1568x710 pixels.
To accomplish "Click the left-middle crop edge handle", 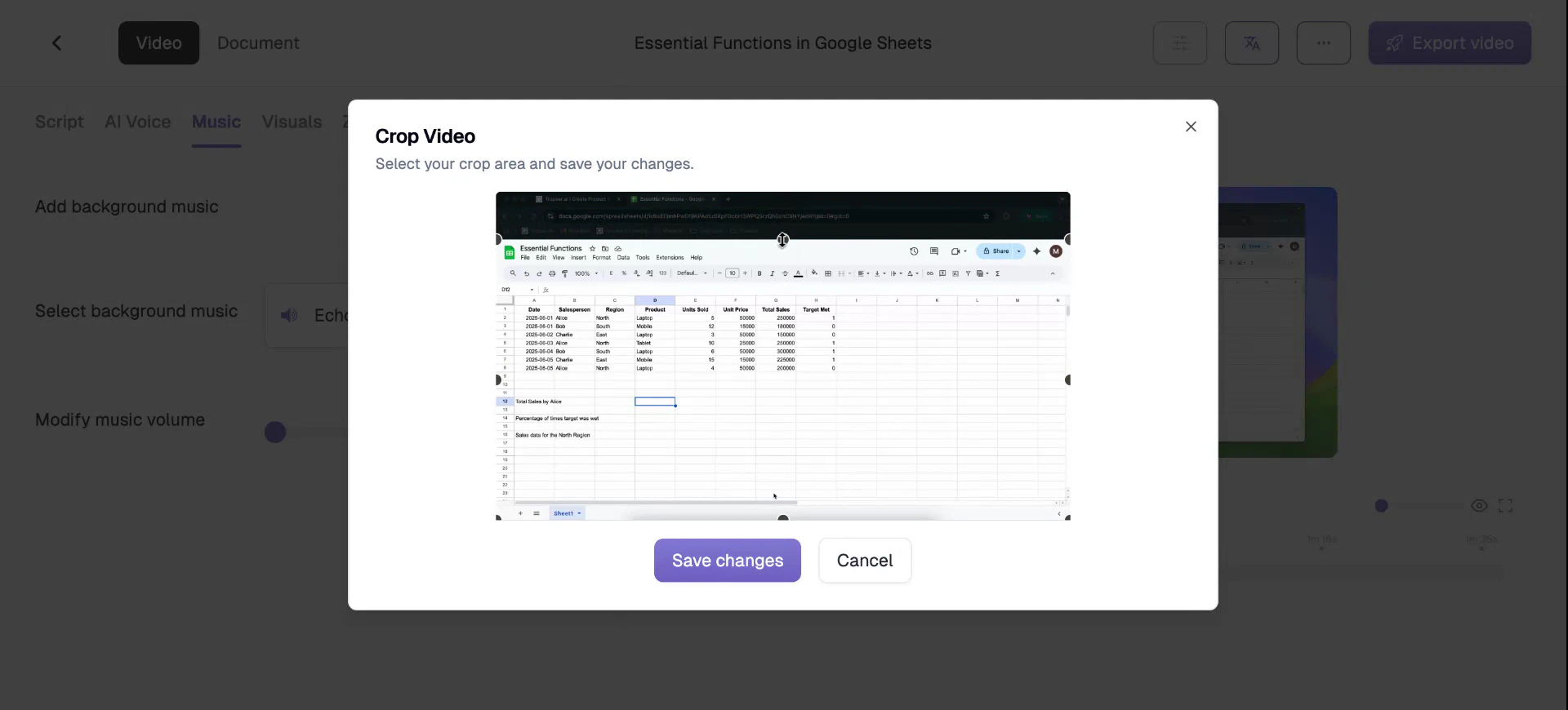I will [x=498, y=380].
